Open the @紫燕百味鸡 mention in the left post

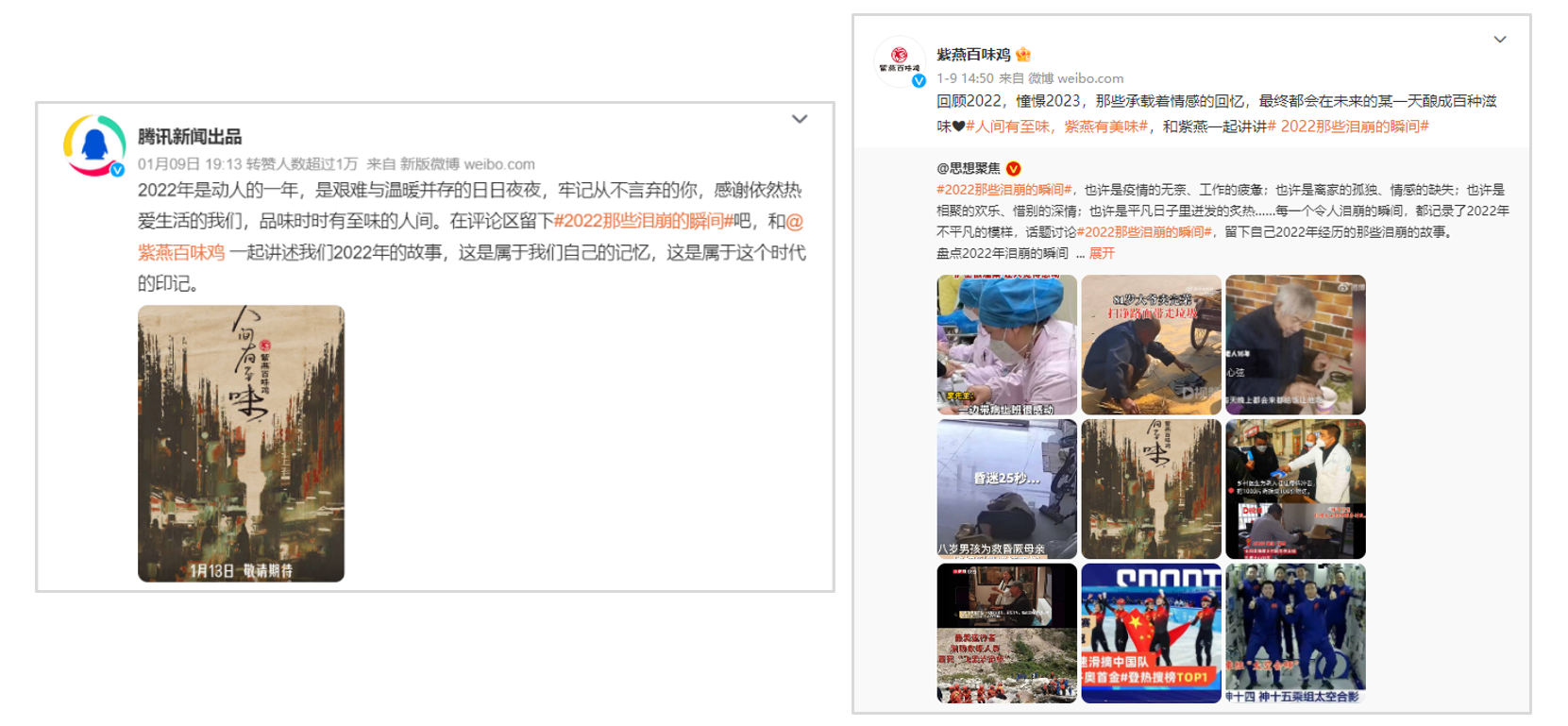pos(181,252)
